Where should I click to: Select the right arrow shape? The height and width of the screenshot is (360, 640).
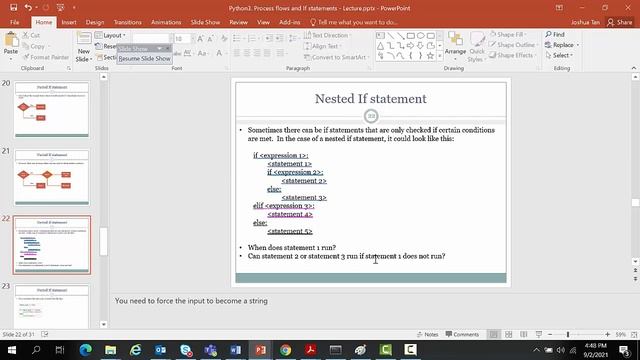pos(410,46)
